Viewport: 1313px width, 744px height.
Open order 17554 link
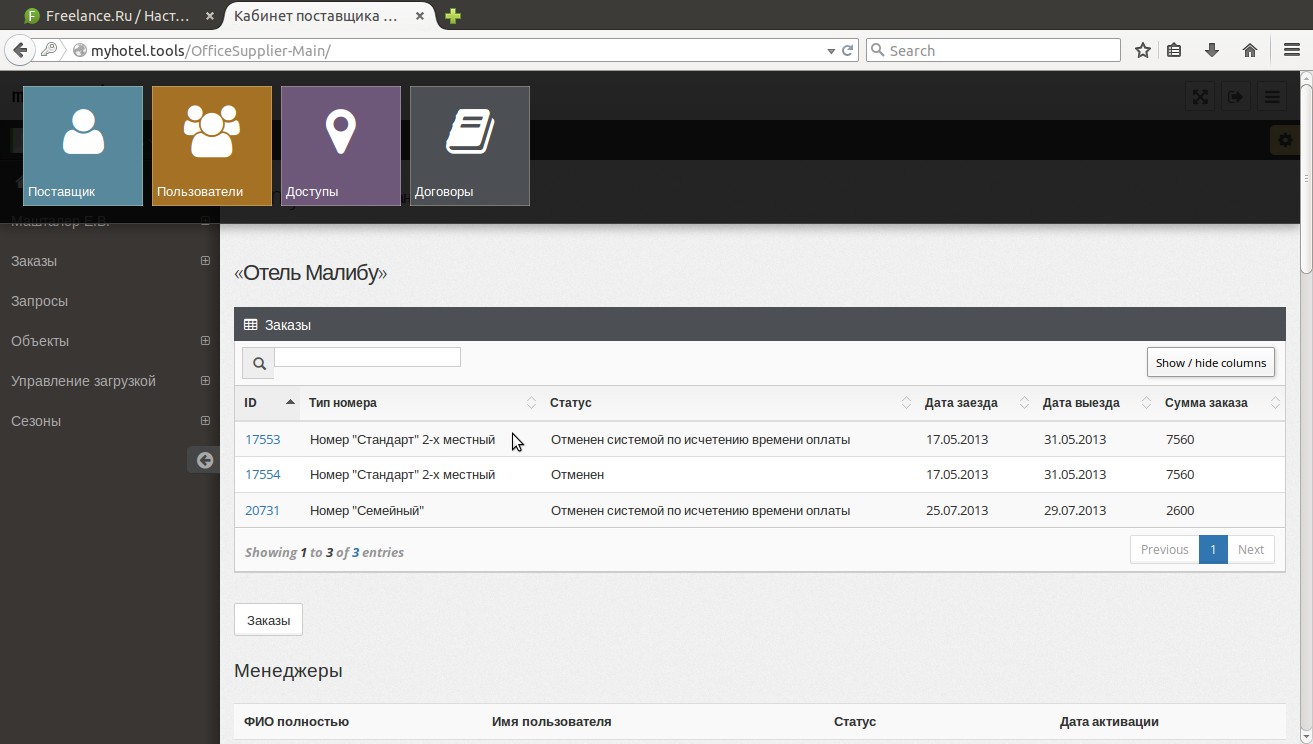[263, 474]
